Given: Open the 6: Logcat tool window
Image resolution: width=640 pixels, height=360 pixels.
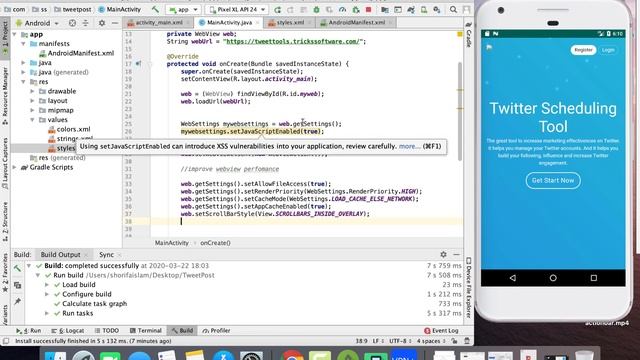Looking at the screenshot, I should [68, 331].
